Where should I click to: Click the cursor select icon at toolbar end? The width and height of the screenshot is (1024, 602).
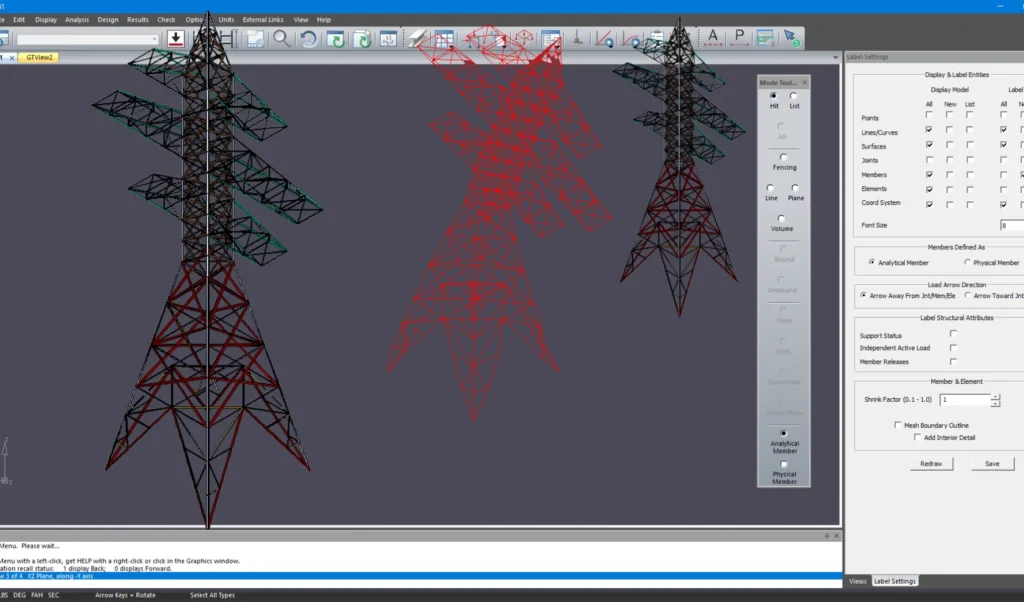(x=791, y=39)
